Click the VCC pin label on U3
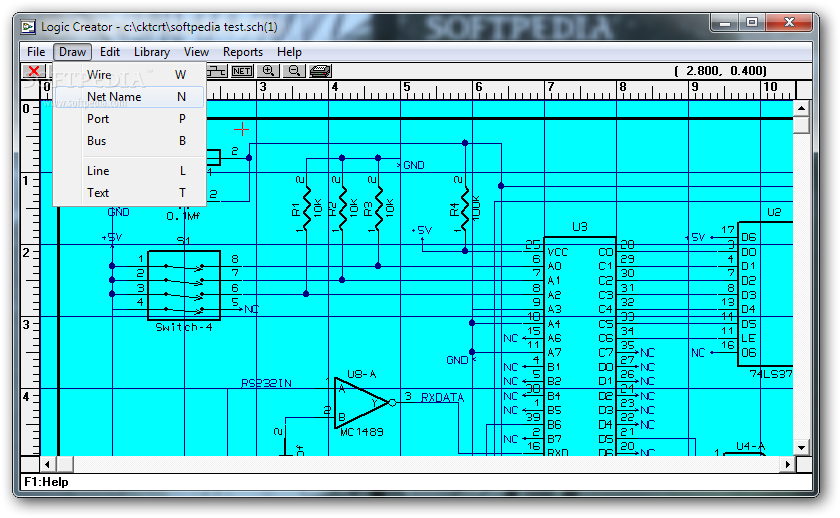The height and width of the screenshot is (518, 840). tap(558, 252)
